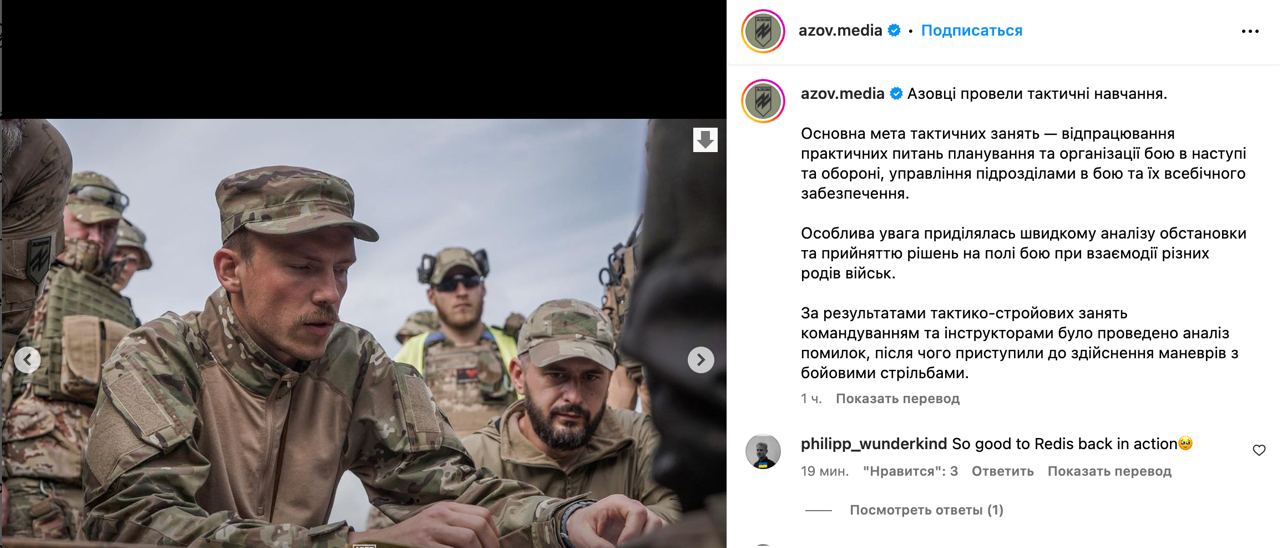The image size is (1280, 548).
Task: Click the Подписаться follow link
Action: (971, 30)
